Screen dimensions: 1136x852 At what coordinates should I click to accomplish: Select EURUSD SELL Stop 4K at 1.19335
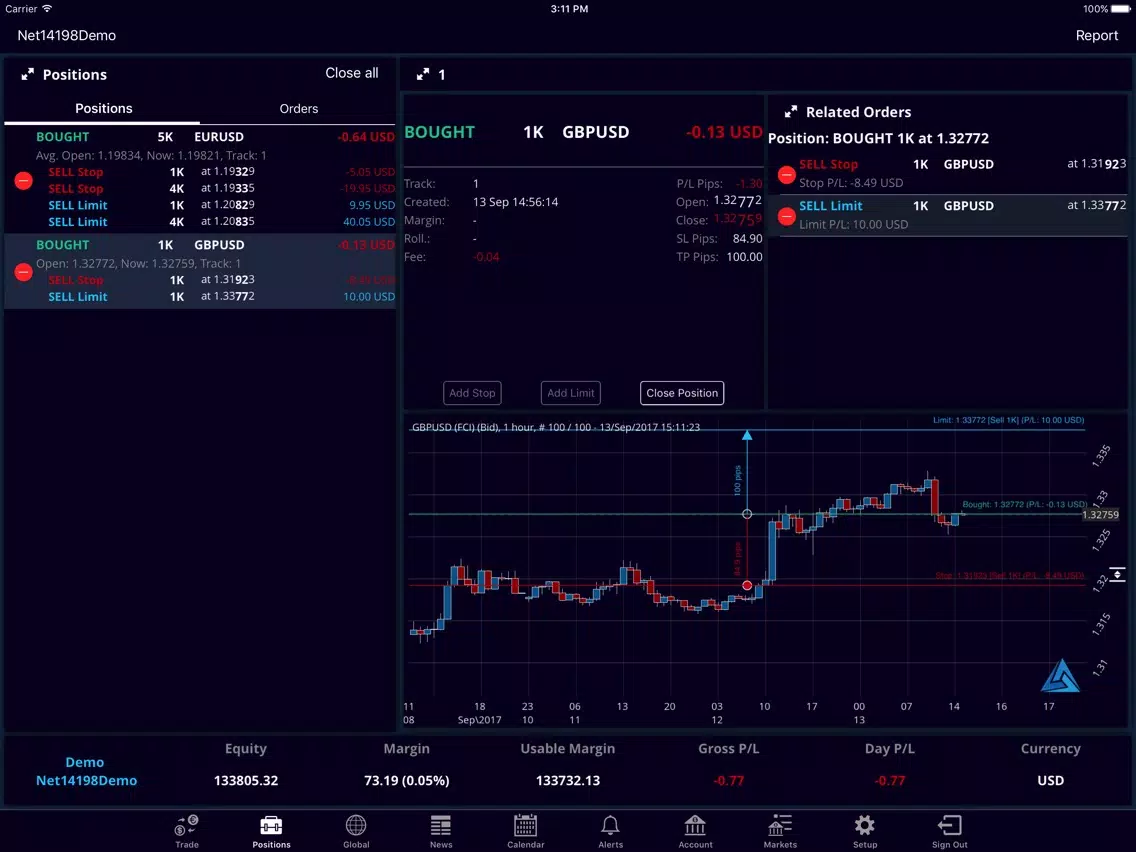[222, 188]
